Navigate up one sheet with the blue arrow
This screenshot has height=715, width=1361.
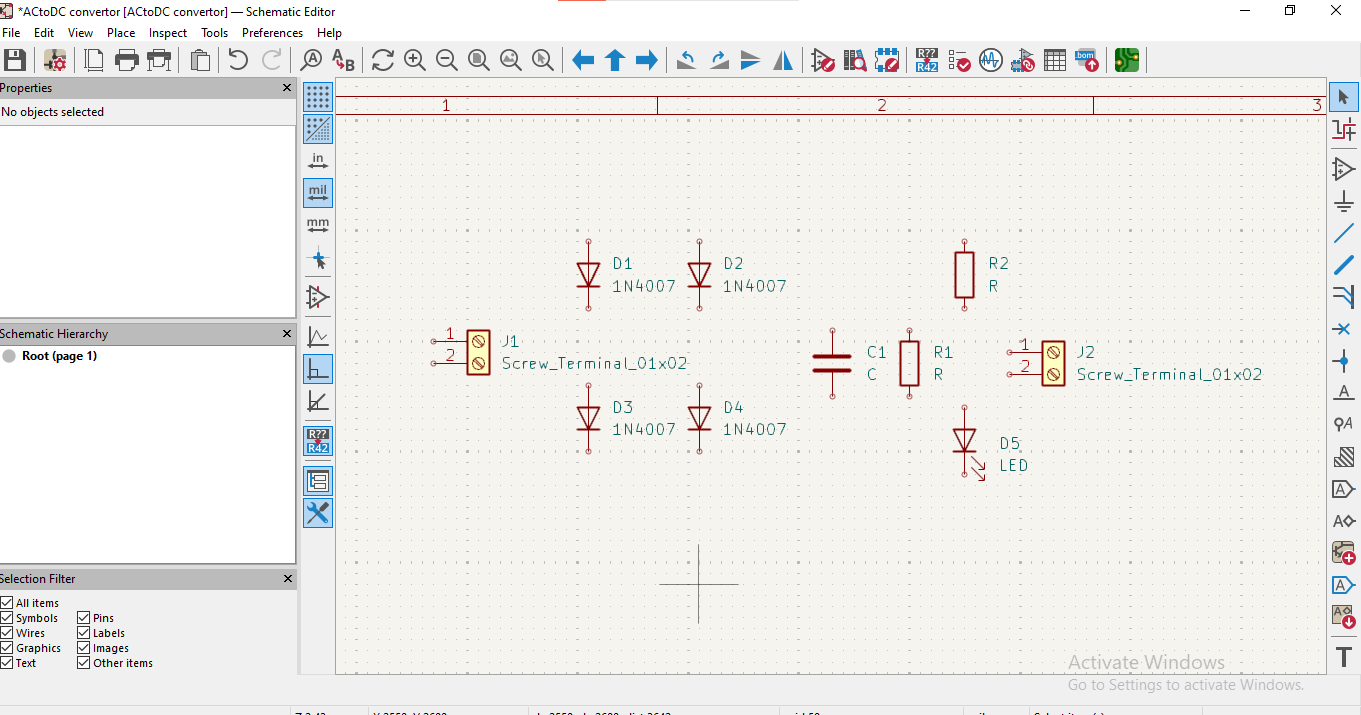615,60
